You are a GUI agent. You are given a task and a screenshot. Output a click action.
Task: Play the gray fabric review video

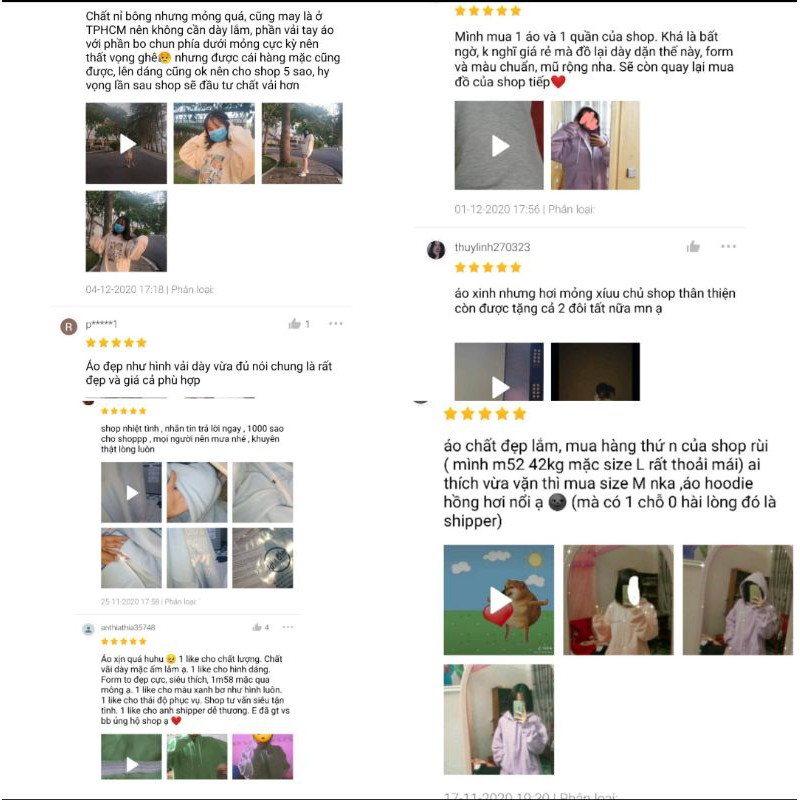[499, 145]
